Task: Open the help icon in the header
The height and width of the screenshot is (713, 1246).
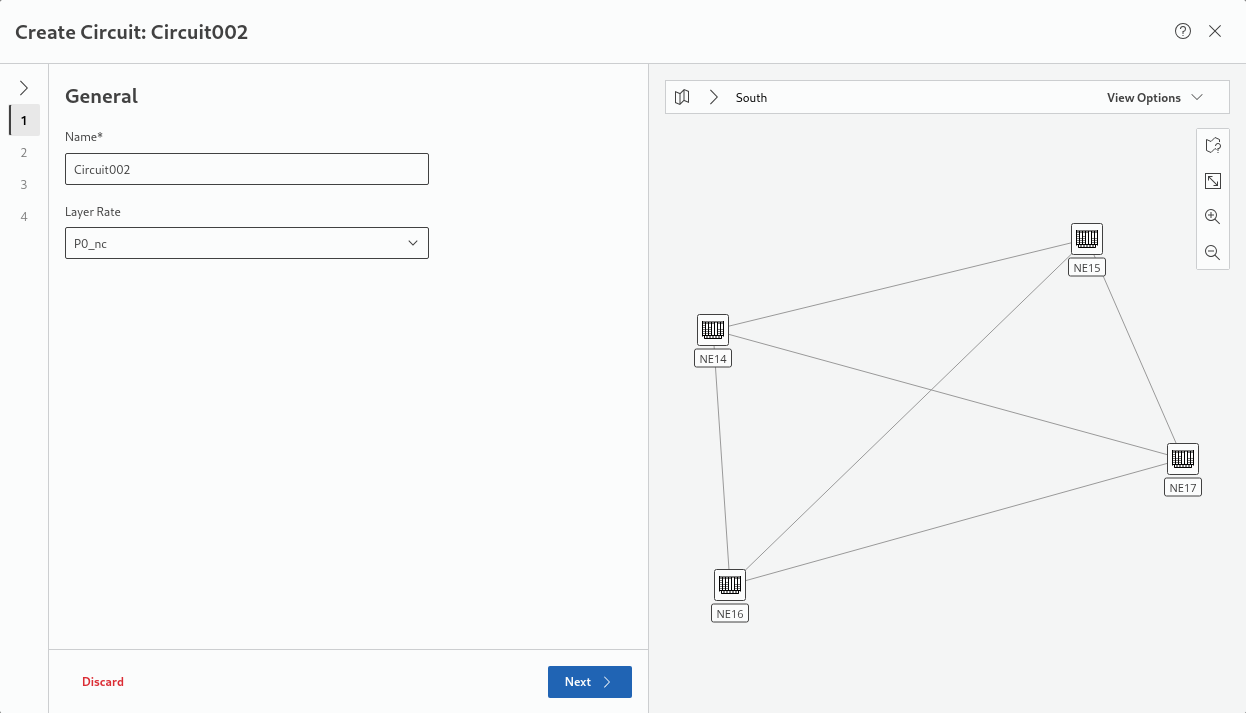Action: tap(1183, 31)
